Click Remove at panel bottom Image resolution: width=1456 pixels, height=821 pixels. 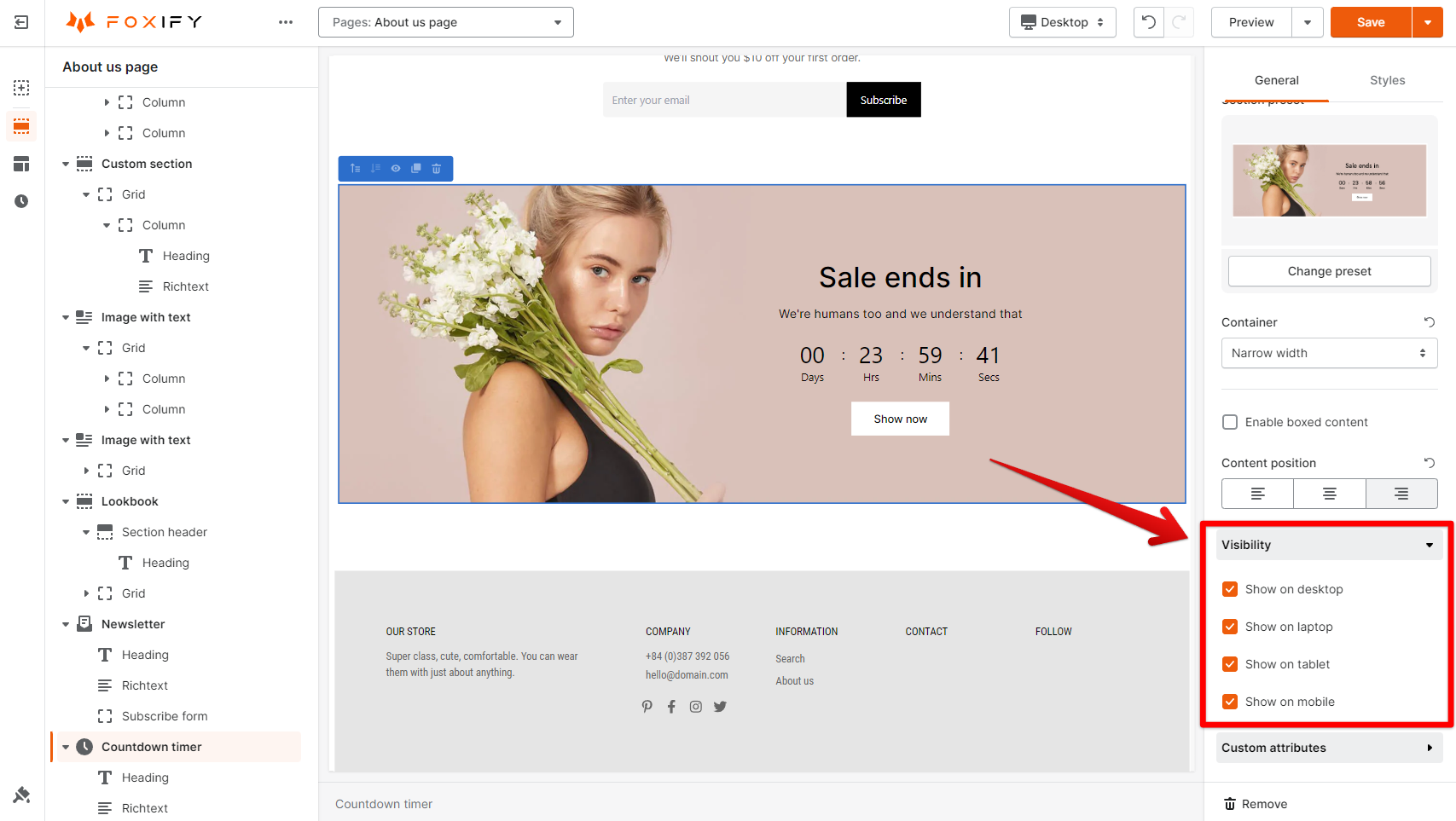coord(1256,804)
